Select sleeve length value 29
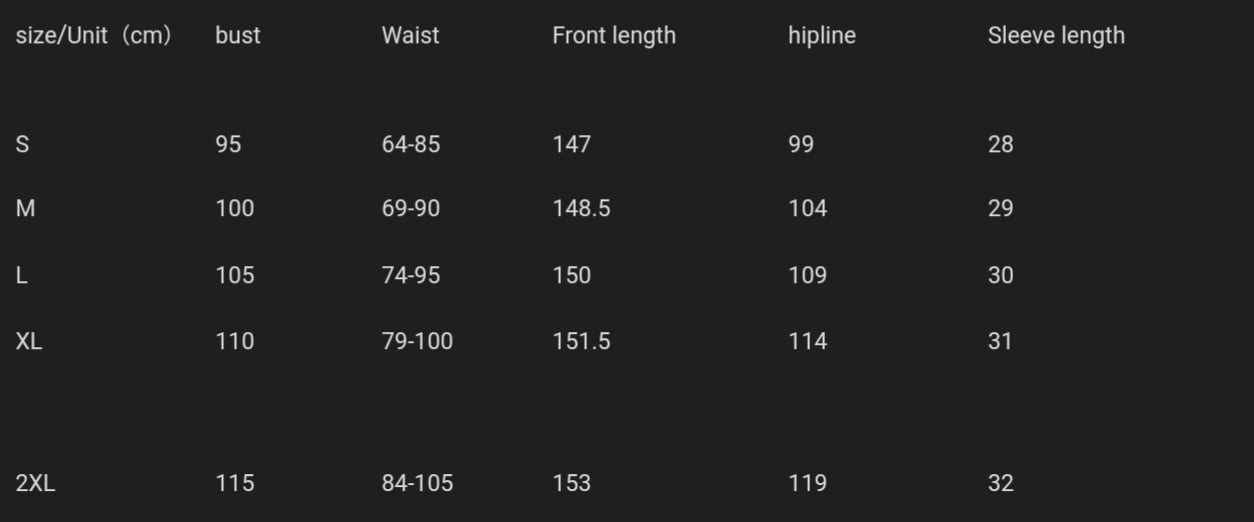The image size is (1254, 522). pyautogui.click(x=1000, y=208)
